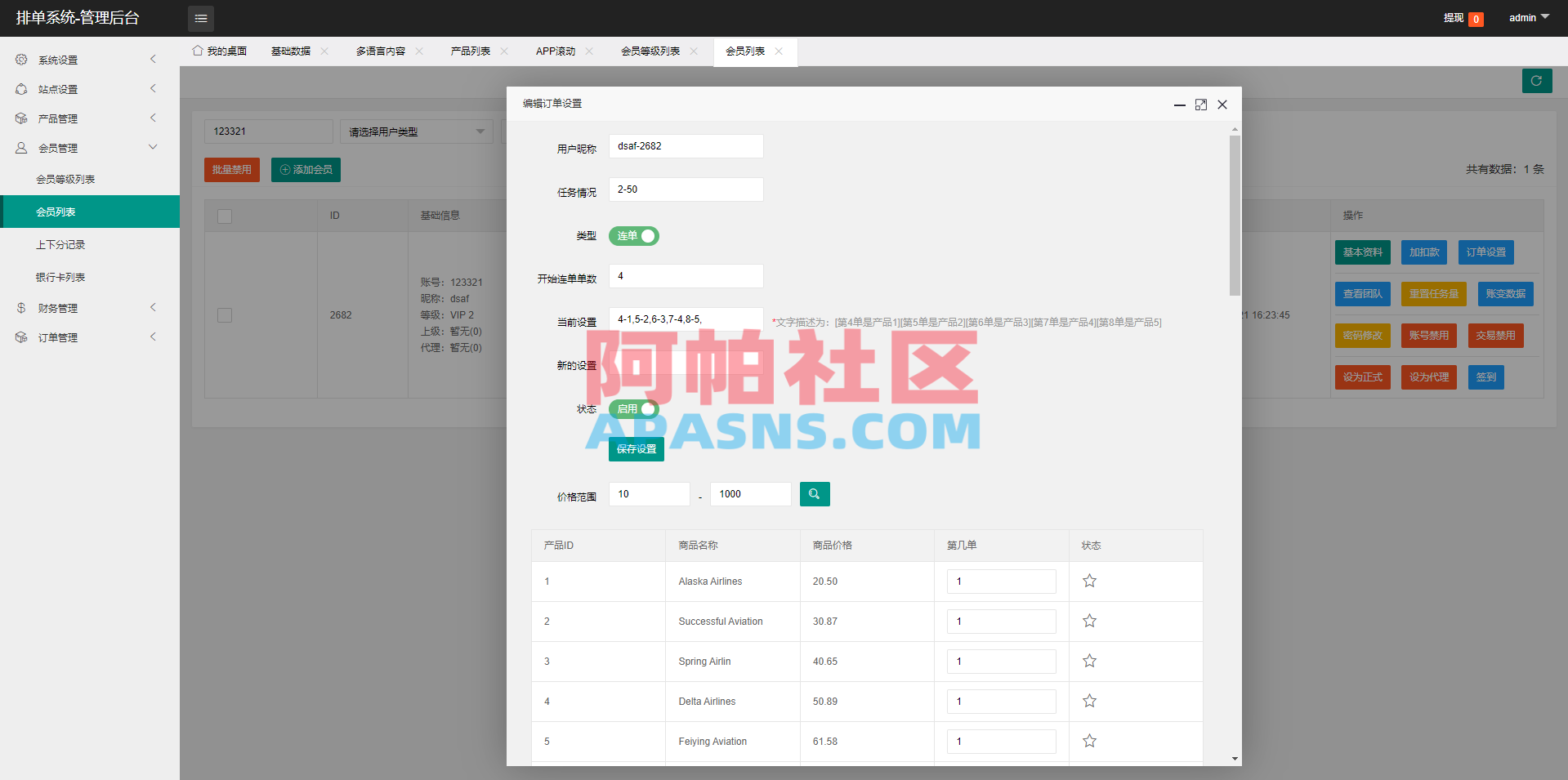Click the 产品管理 sidebar icon
The width and height of the screenshot is (1568, 780).
[21, 118]
